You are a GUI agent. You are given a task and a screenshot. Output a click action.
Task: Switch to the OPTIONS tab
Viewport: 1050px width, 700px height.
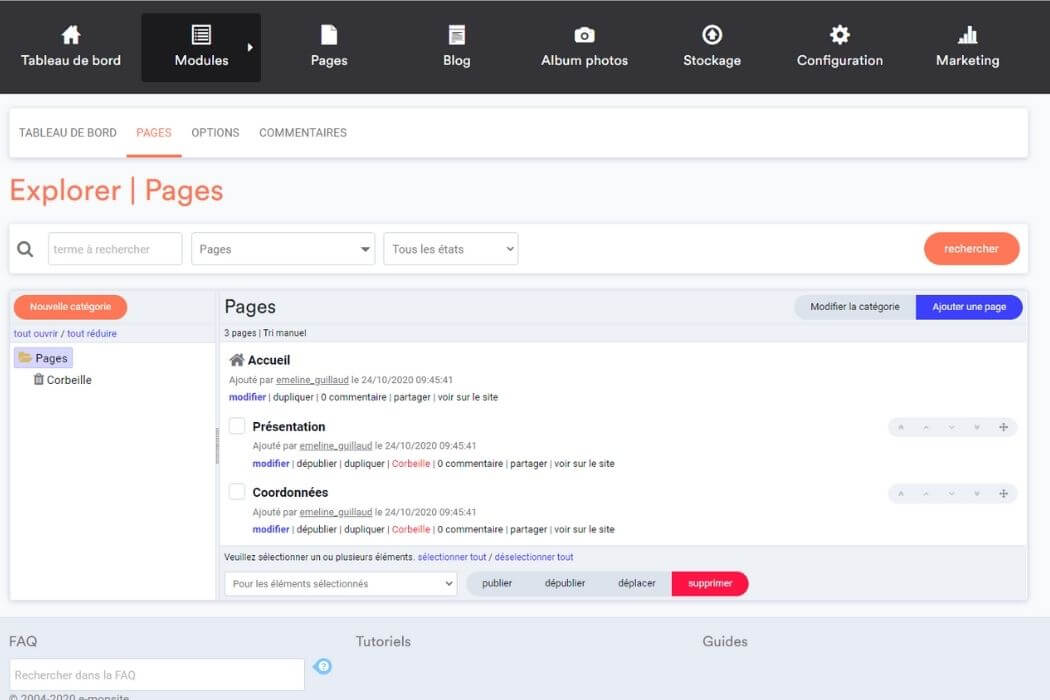214,132
